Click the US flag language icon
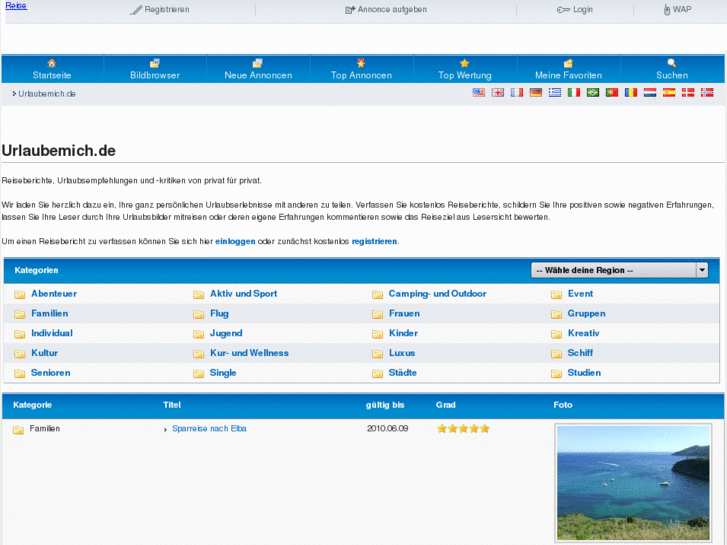The image size is (727, 545). pos(479,93)
